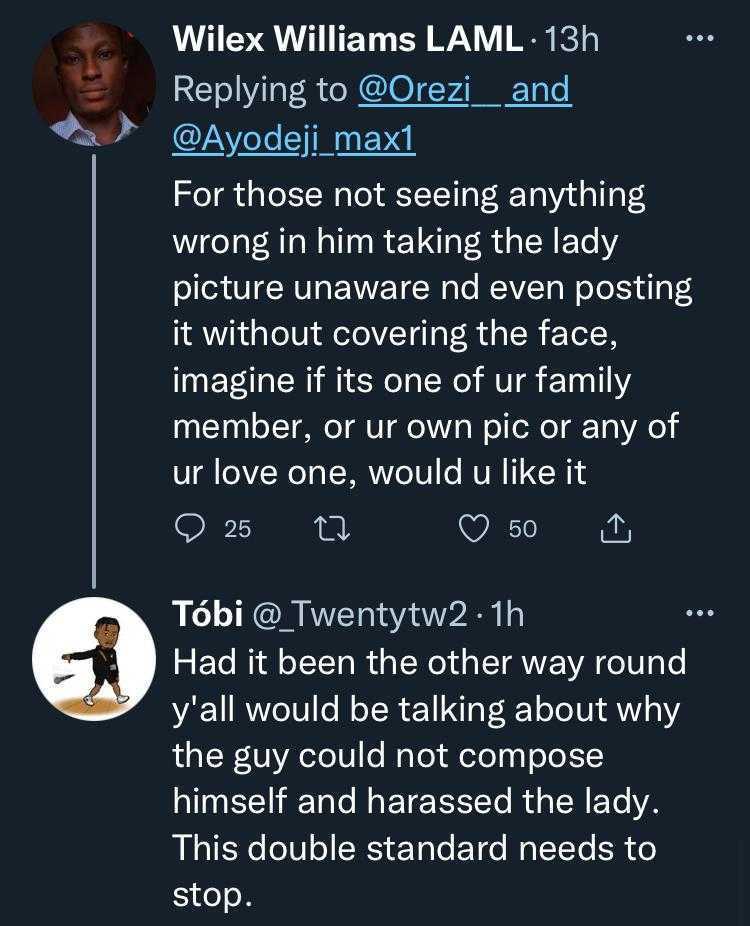Open Tóbi's cartoon avatar profile picture
750x926 pixels.
click(93, 660)
